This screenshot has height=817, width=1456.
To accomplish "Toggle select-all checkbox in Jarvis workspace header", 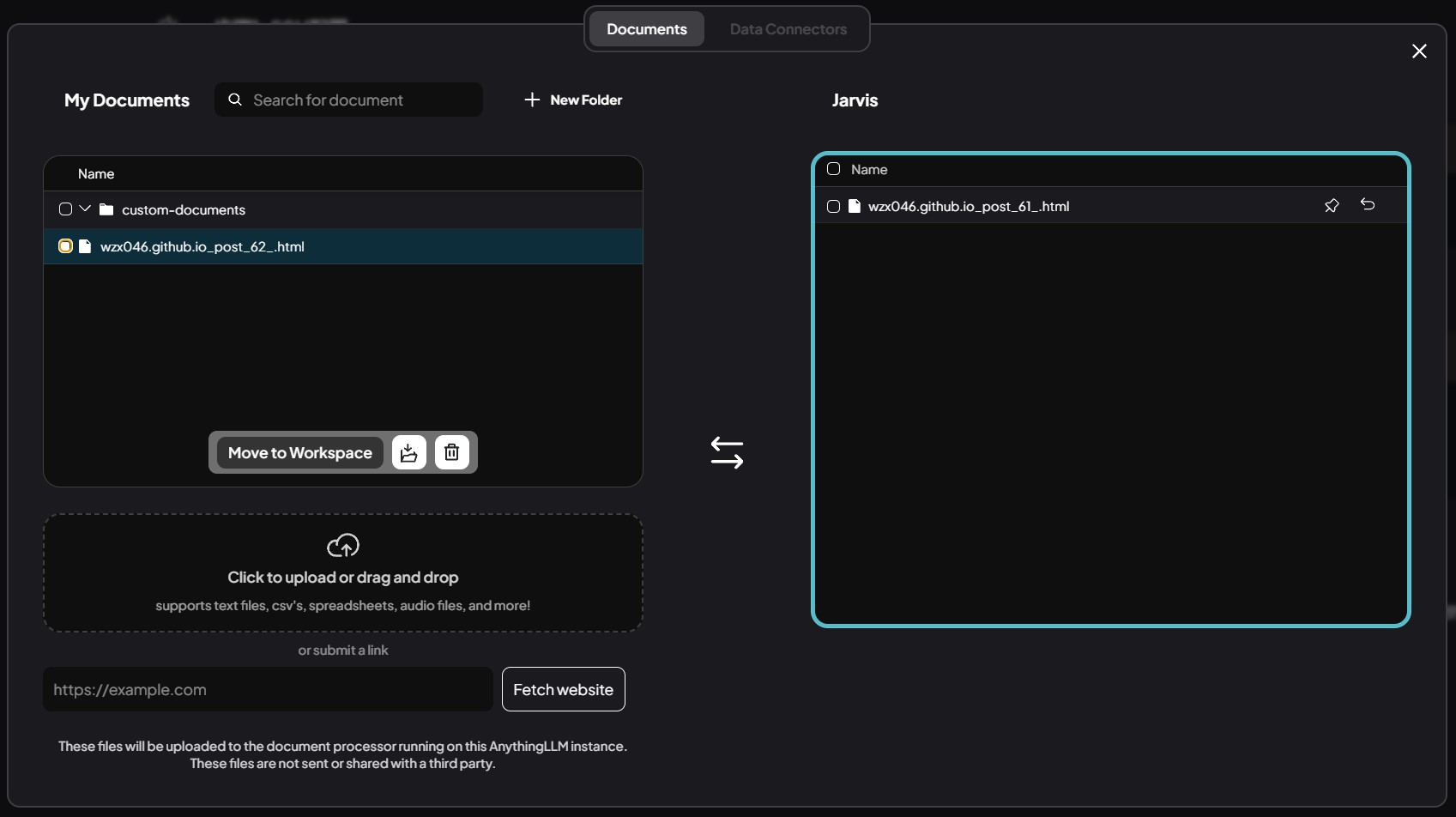I will click(833, 169).
